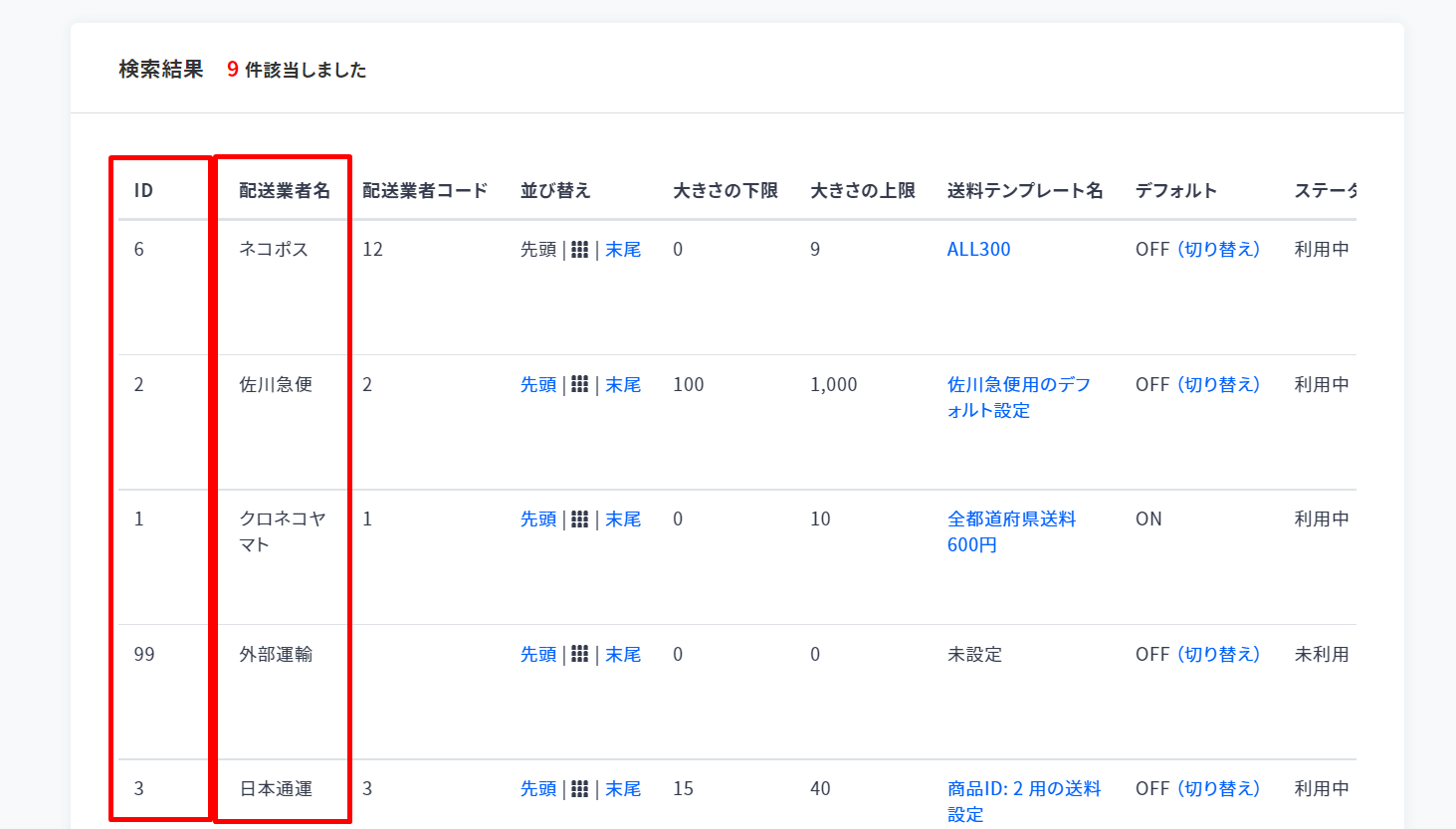Image resolution: width=1456 pixels, height=829 pixels.
Task: Click 先頭 text in ネコポス row
Action: pyautogui.click(x=538, y=249)
